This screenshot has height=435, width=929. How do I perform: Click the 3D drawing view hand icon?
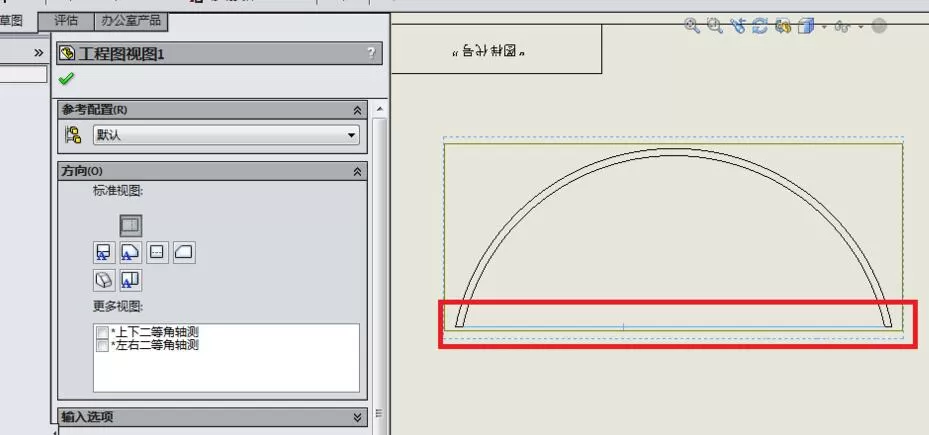pos(783,25)
